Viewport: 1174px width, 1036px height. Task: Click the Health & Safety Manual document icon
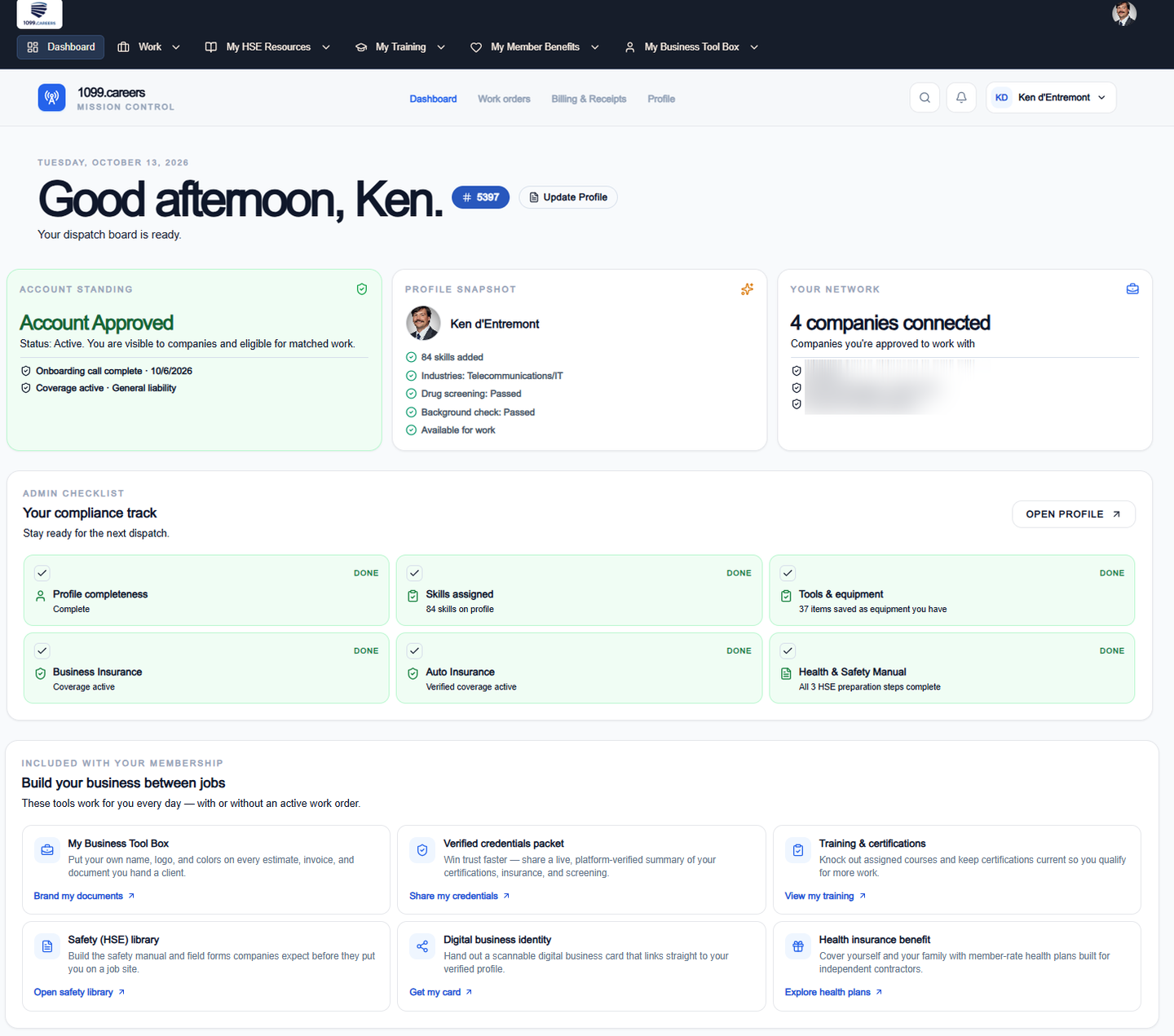(786, 673)
